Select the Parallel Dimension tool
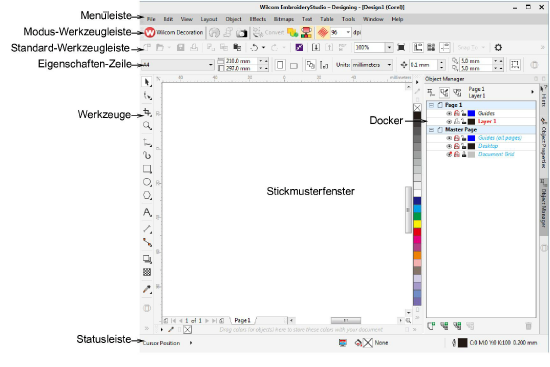 click(147, 229)
